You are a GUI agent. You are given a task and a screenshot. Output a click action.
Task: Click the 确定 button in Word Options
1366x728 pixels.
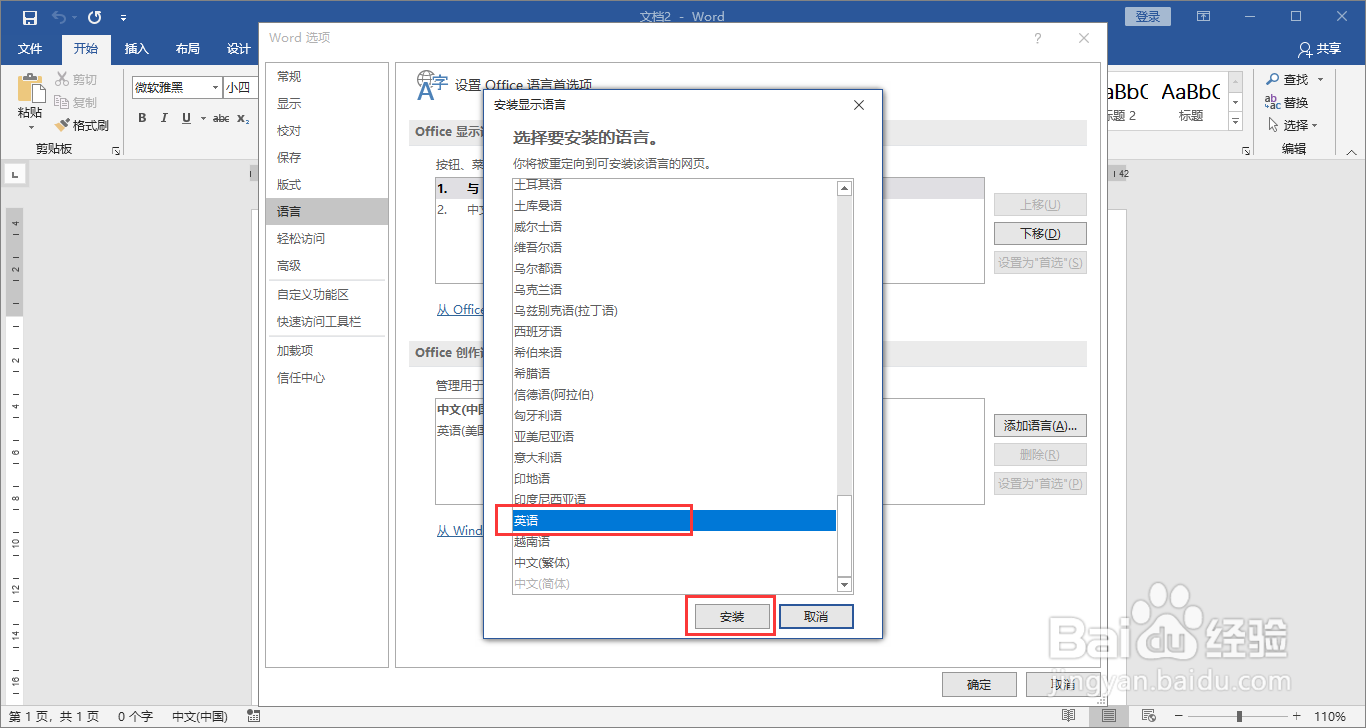(x=979, y=685)
